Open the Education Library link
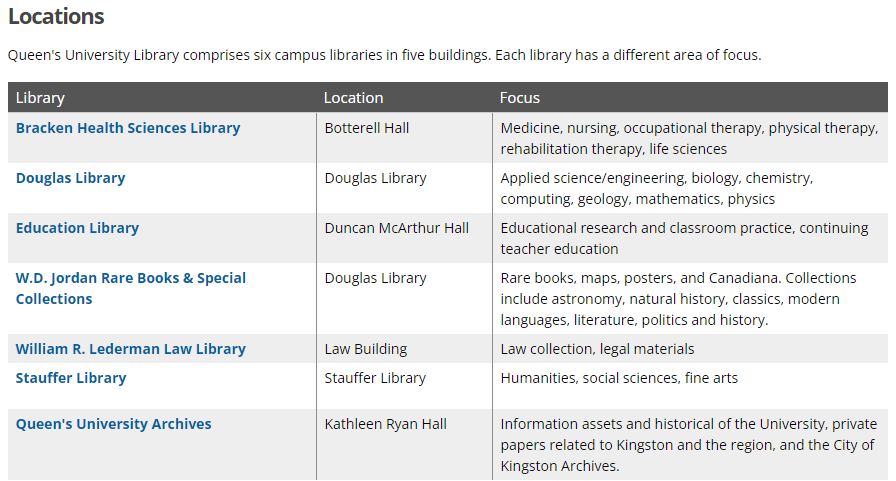Screen dimensions: 896x481 (x=77, y=228)
